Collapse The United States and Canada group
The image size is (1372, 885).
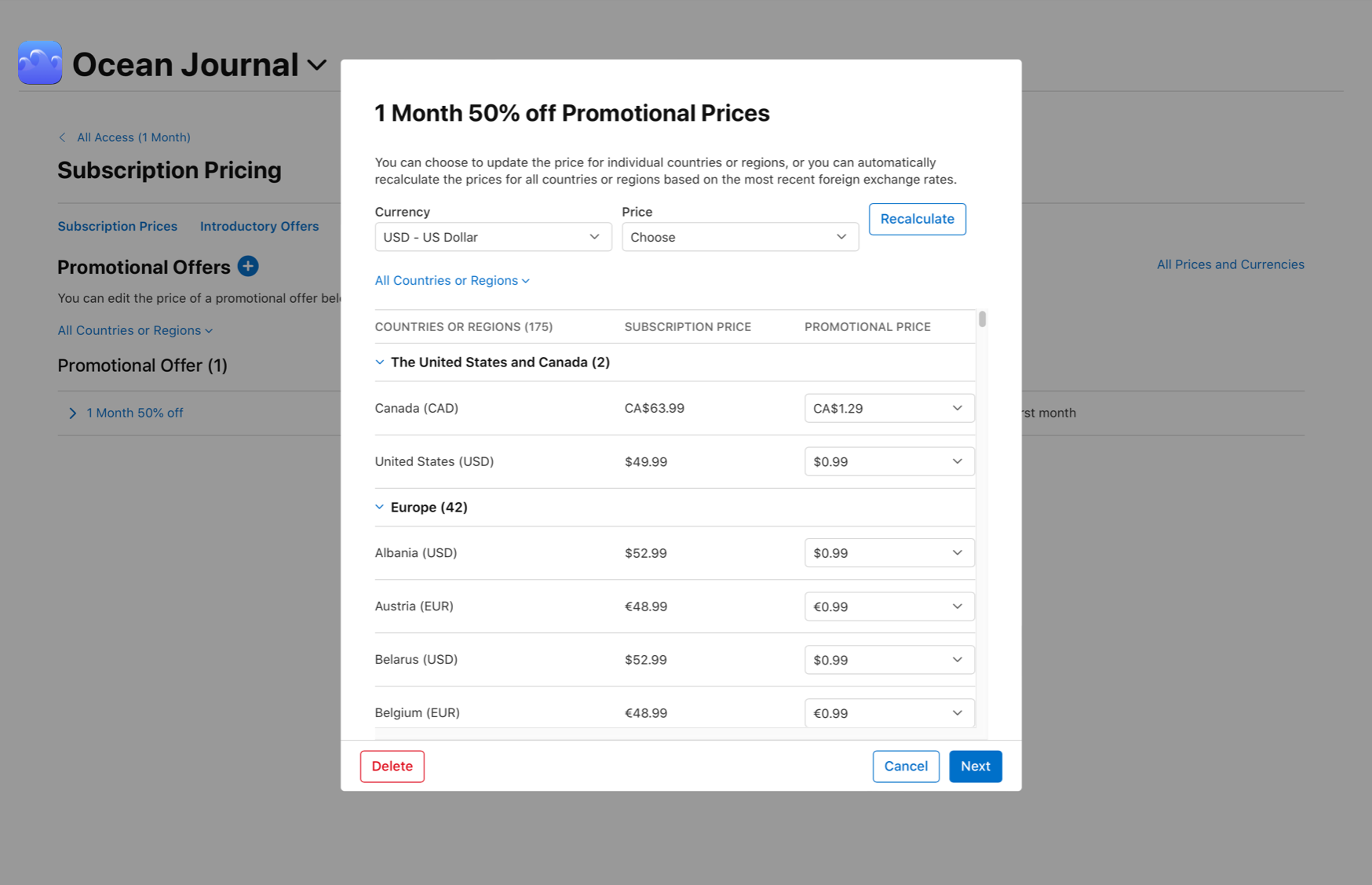pos(380,362)
